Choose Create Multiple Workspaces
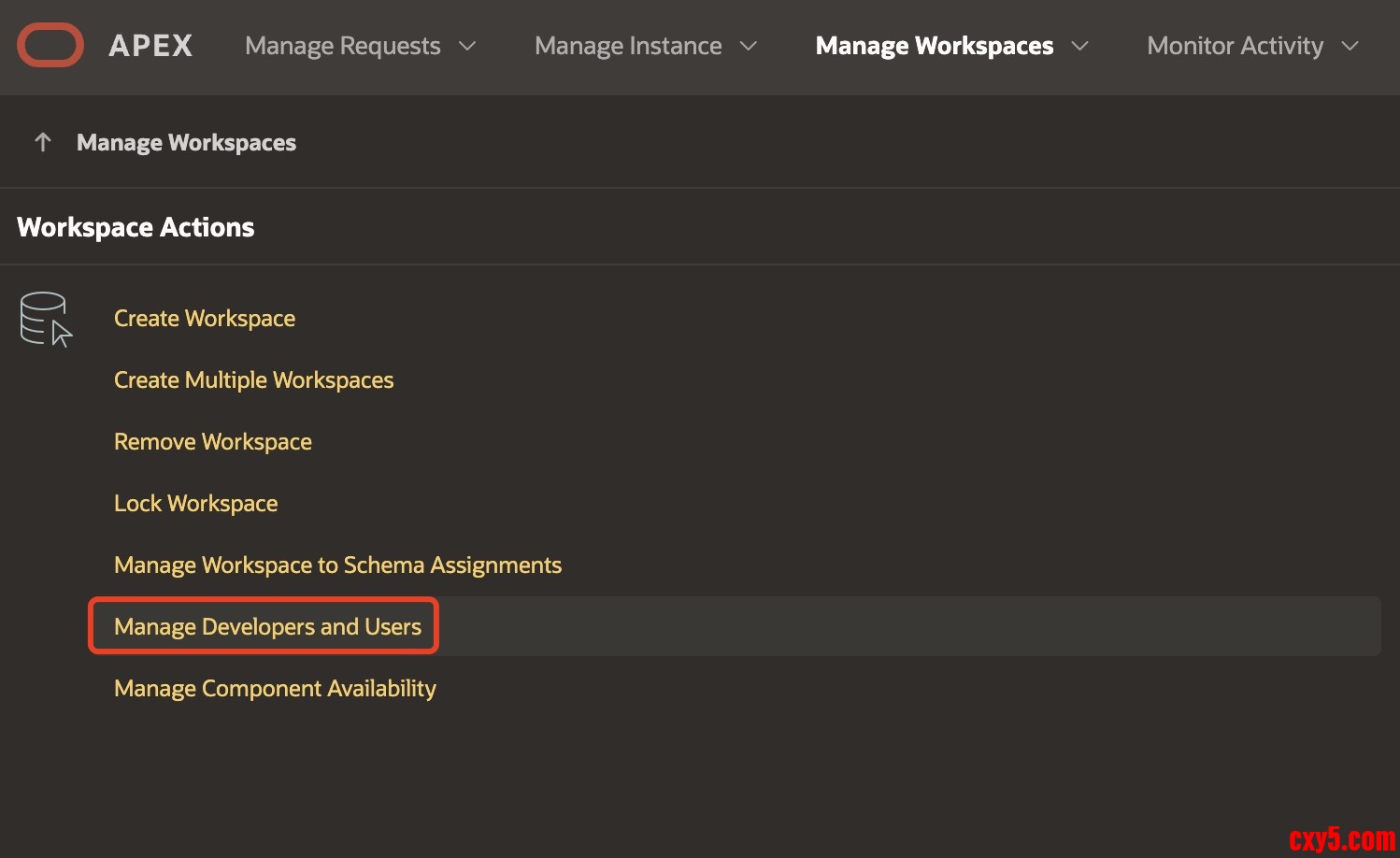This screenshot has height=858, width=1400. click(253, 380)
